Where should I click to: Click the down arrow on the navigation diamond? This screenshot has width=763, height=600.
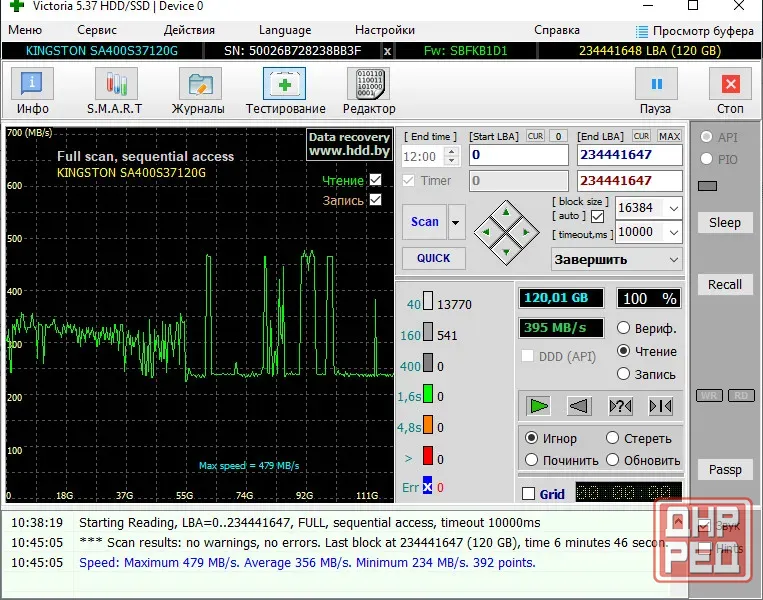click(506, 252)
